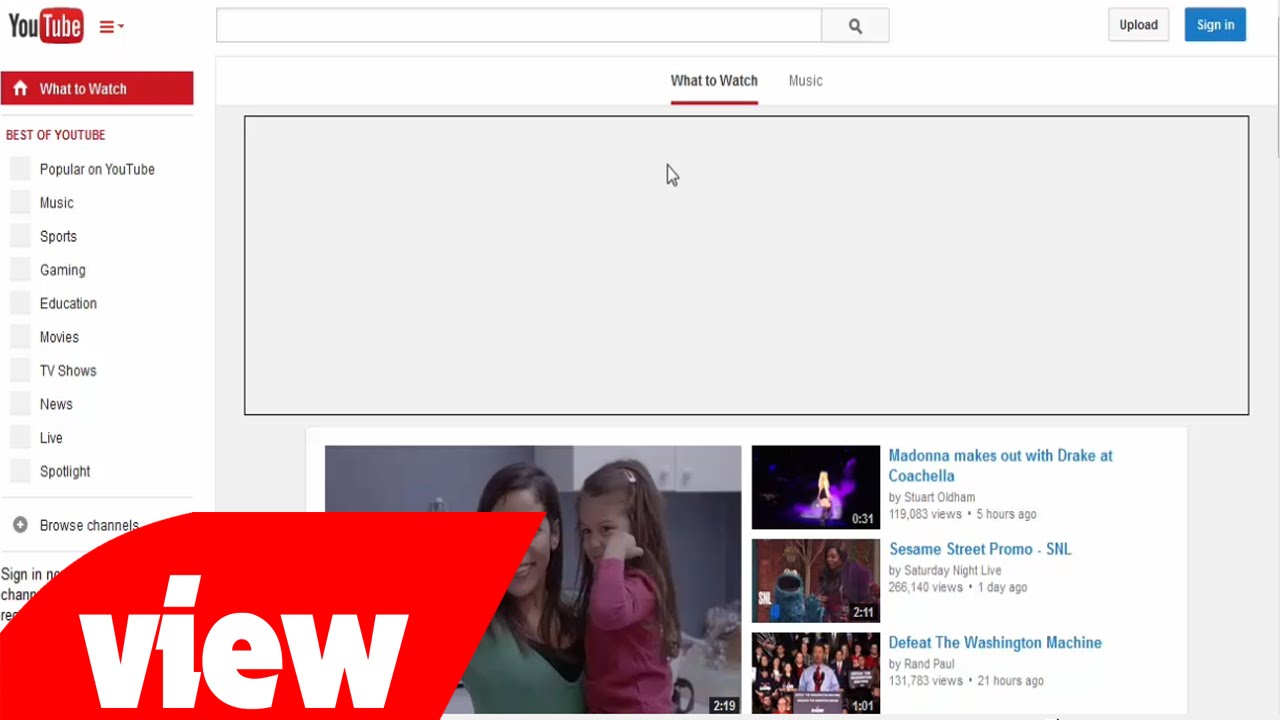Viewport: 1280px width, 720px height.
Task: Open Movies in the sidebar
Action: 59,337
